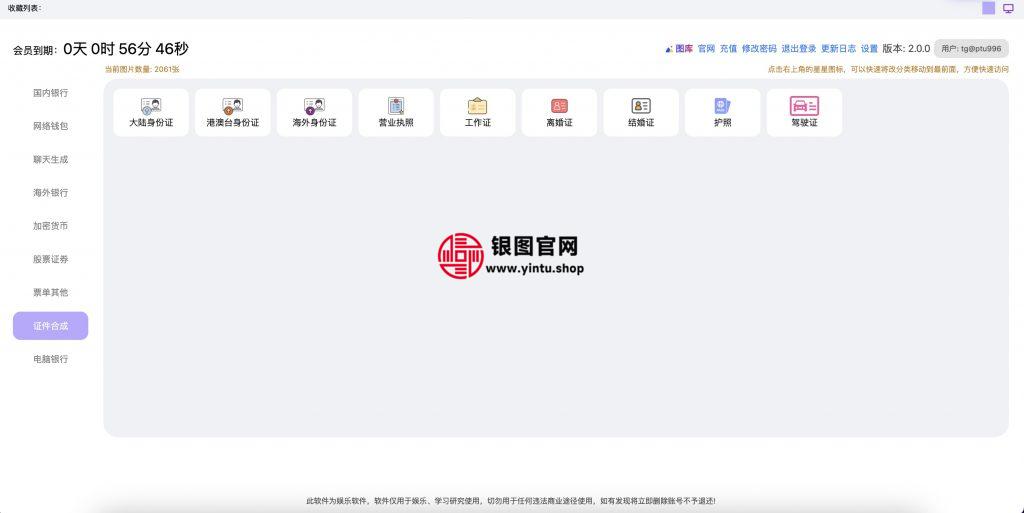The image size is (1024, 513).
Task: Switch to the 国内银行 sidebar tab
Action: (50, 93)
